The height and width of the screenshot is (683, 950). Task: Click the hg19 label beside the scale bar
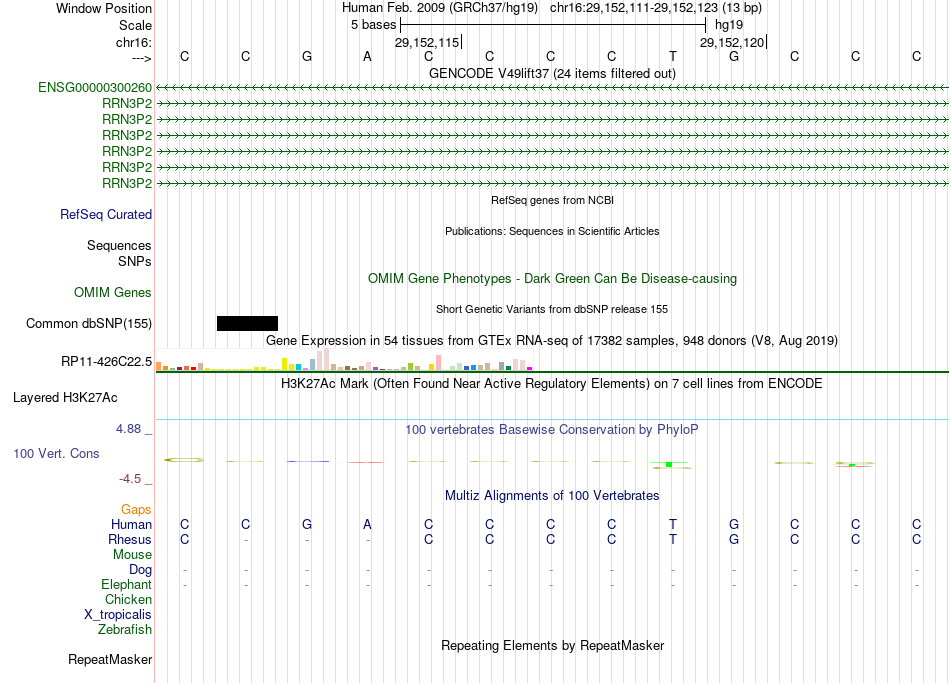(729, 25)
